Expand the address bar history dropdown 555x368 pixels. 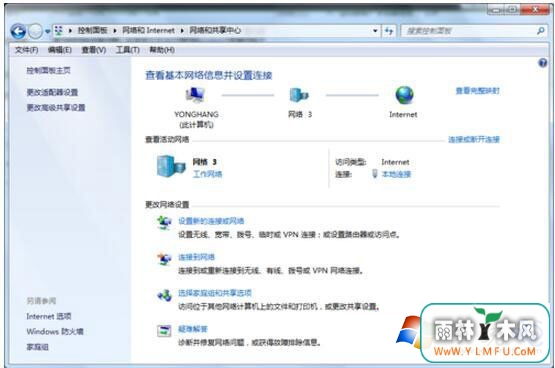(375, 31)
